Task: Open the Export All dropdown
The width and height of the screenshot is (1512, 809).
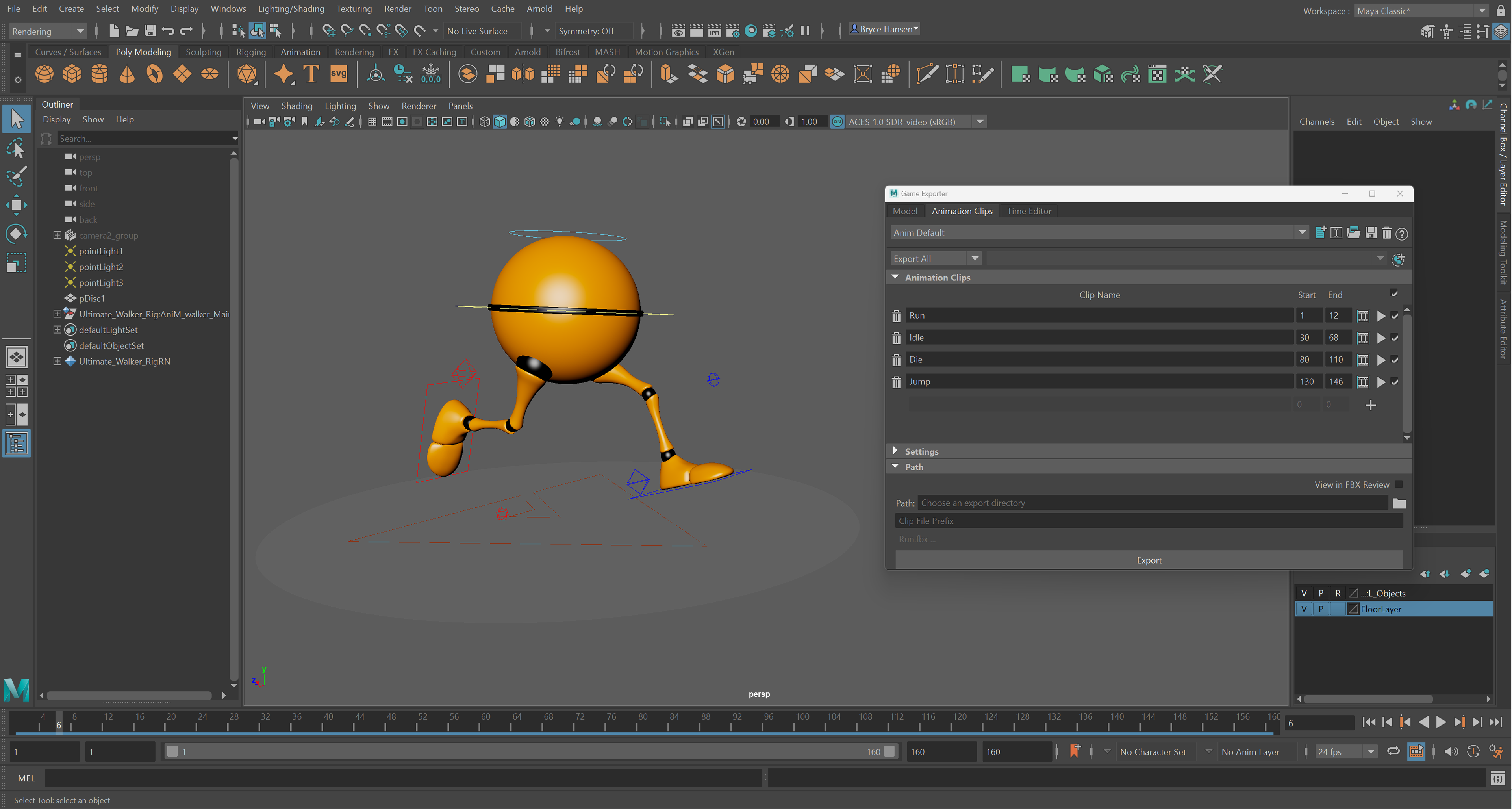Action: point(975,258)
